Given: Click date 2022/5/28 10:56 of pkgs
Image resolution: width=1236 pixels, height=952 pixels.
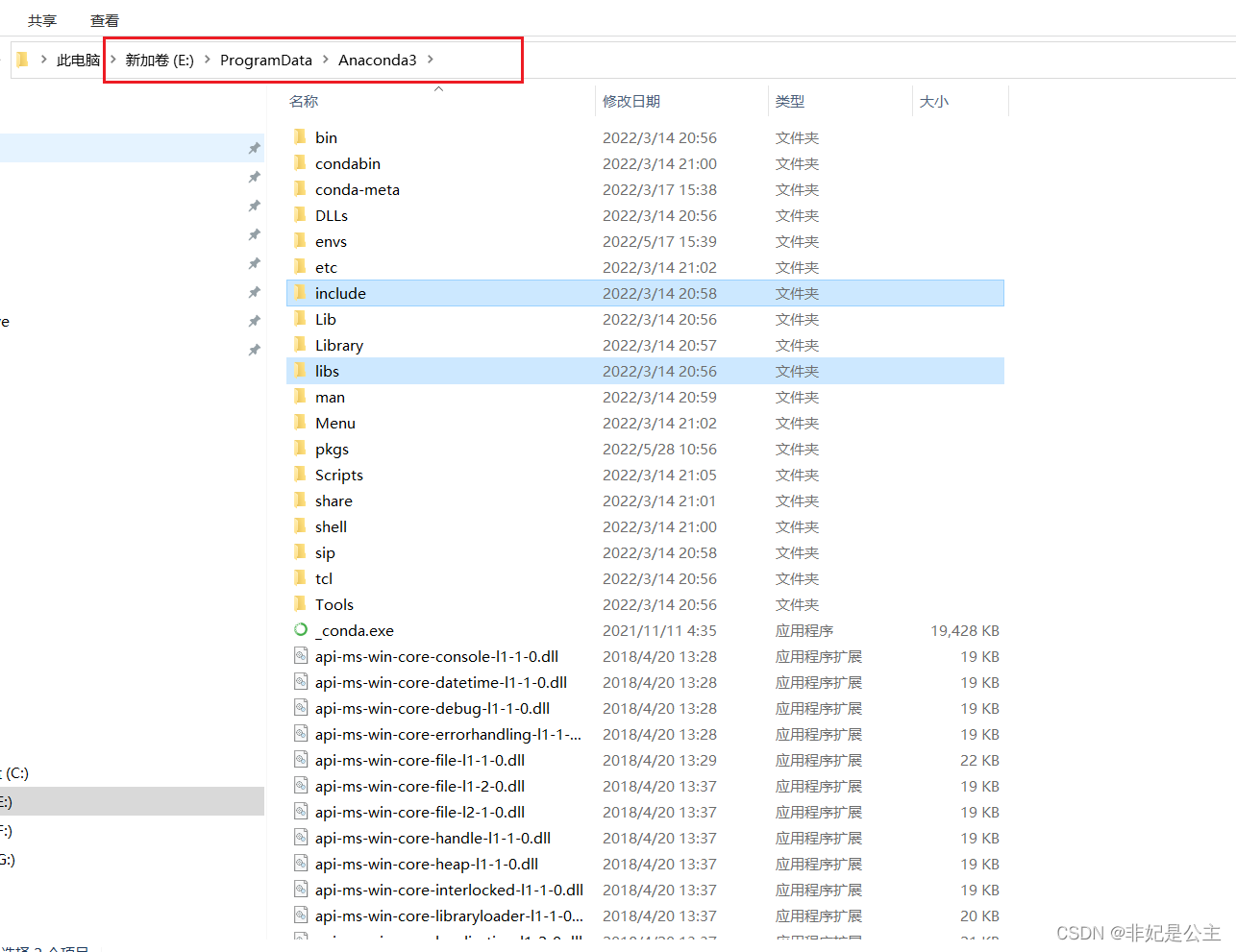Looking at the screenshot, I should point(659,449).
